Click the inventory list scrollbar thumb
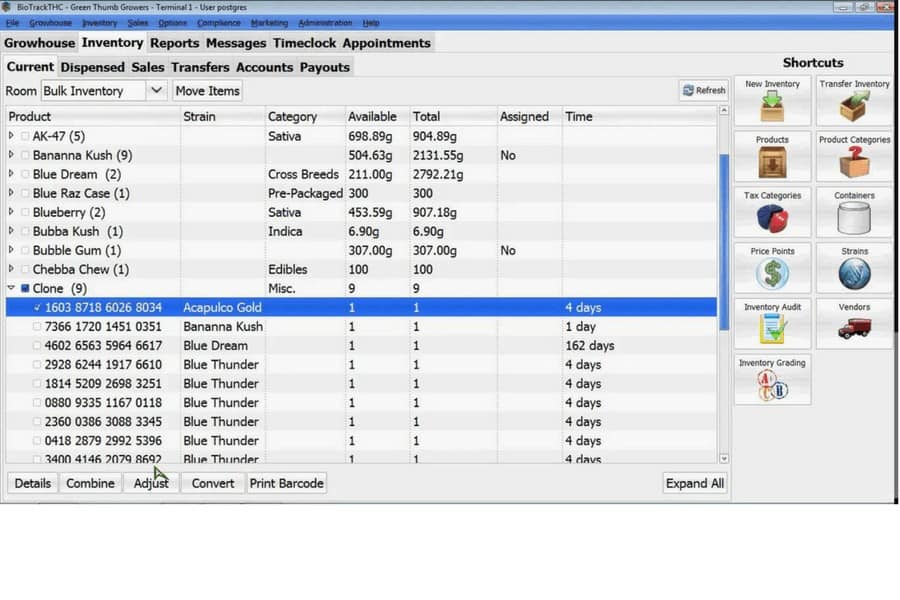 coord(724,241)
